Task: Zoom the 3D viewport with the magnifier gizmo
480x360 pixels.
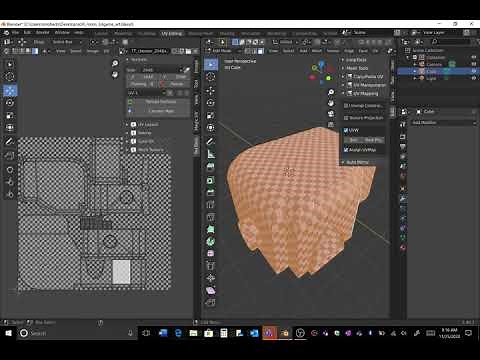Action: click(x=331, y=92)
